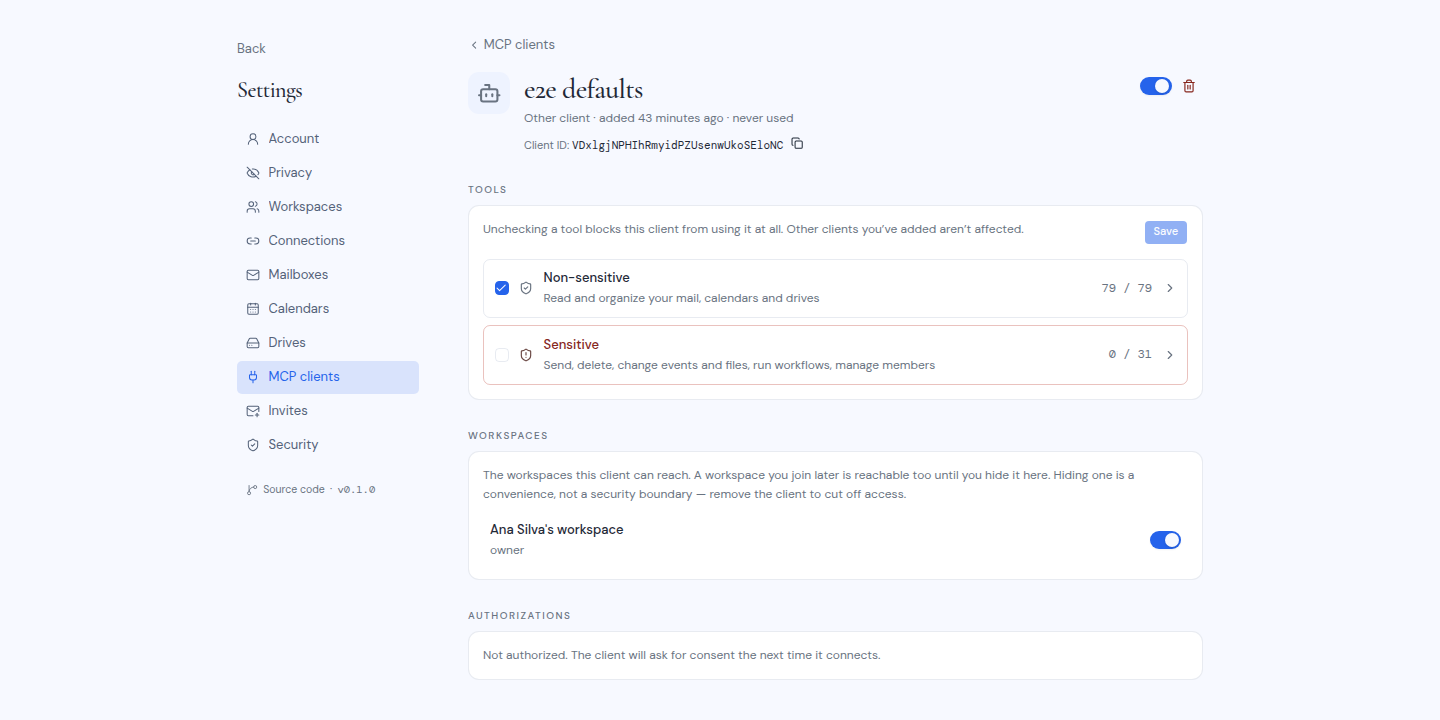The height and width of the screenshot is (720, 1440).
Task: Open the Mailboxes settings page
Action: 328,275
